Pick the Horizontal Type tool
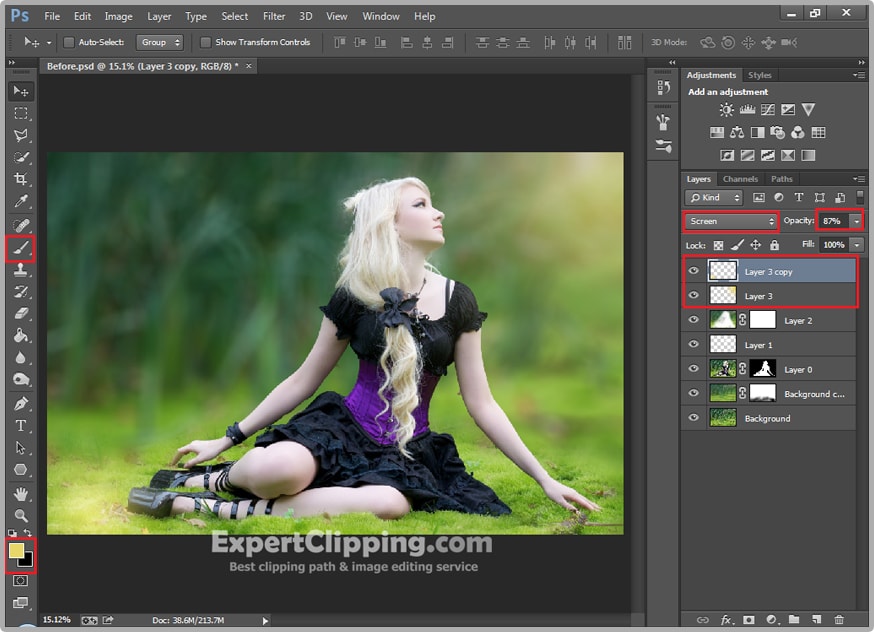874x632 pixels. click(21, 426)
